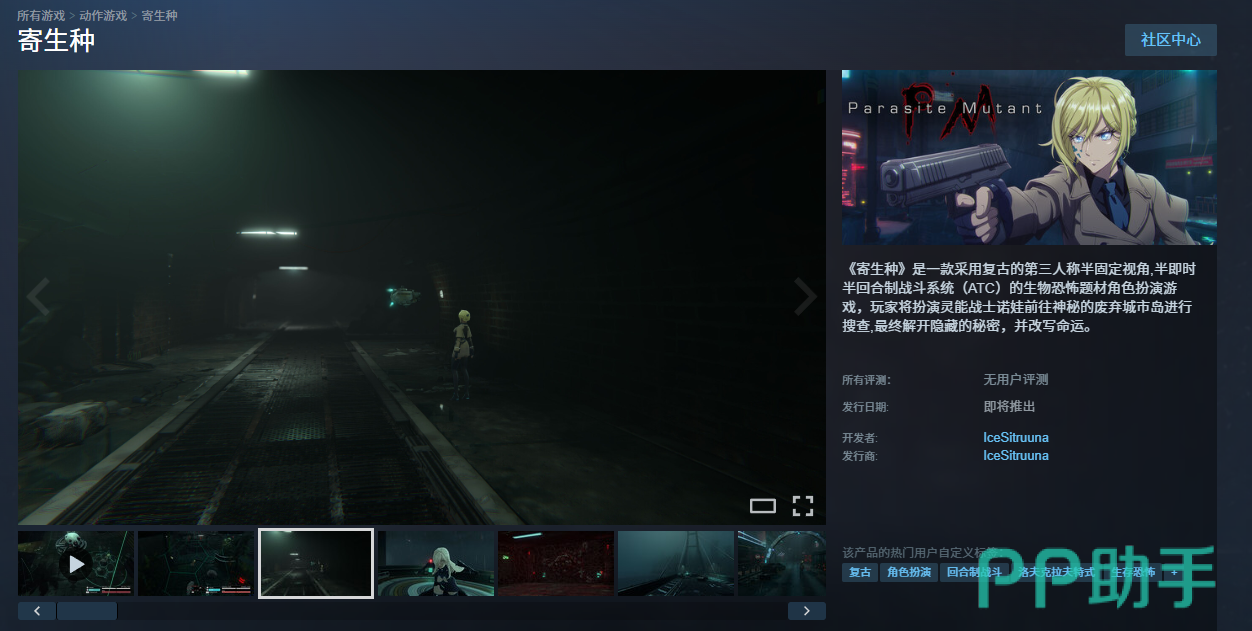This screenshot has width=1252, height=631.
Task: Click the plus icon to add a tag
Action: coord(1174,573)
